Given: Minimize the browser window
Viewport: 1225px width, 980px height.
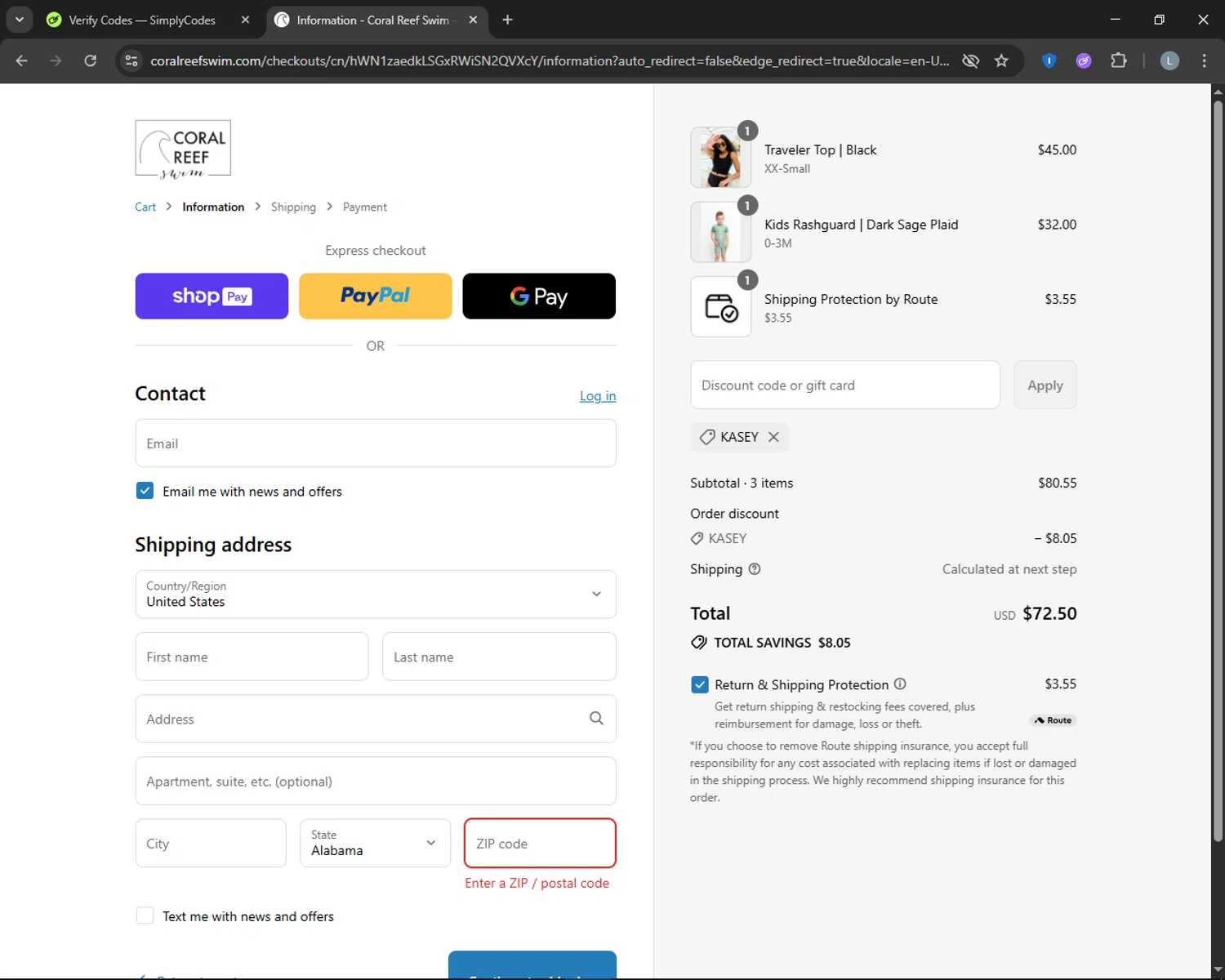Looking at the screenshot, I should [1115, 20].
